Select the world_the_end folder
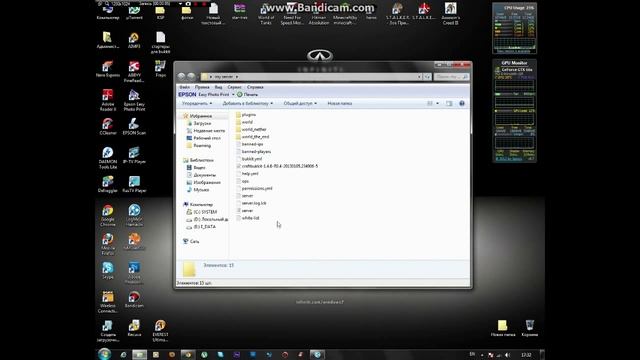This screenshot has width=640, height=360. [252, 137]
